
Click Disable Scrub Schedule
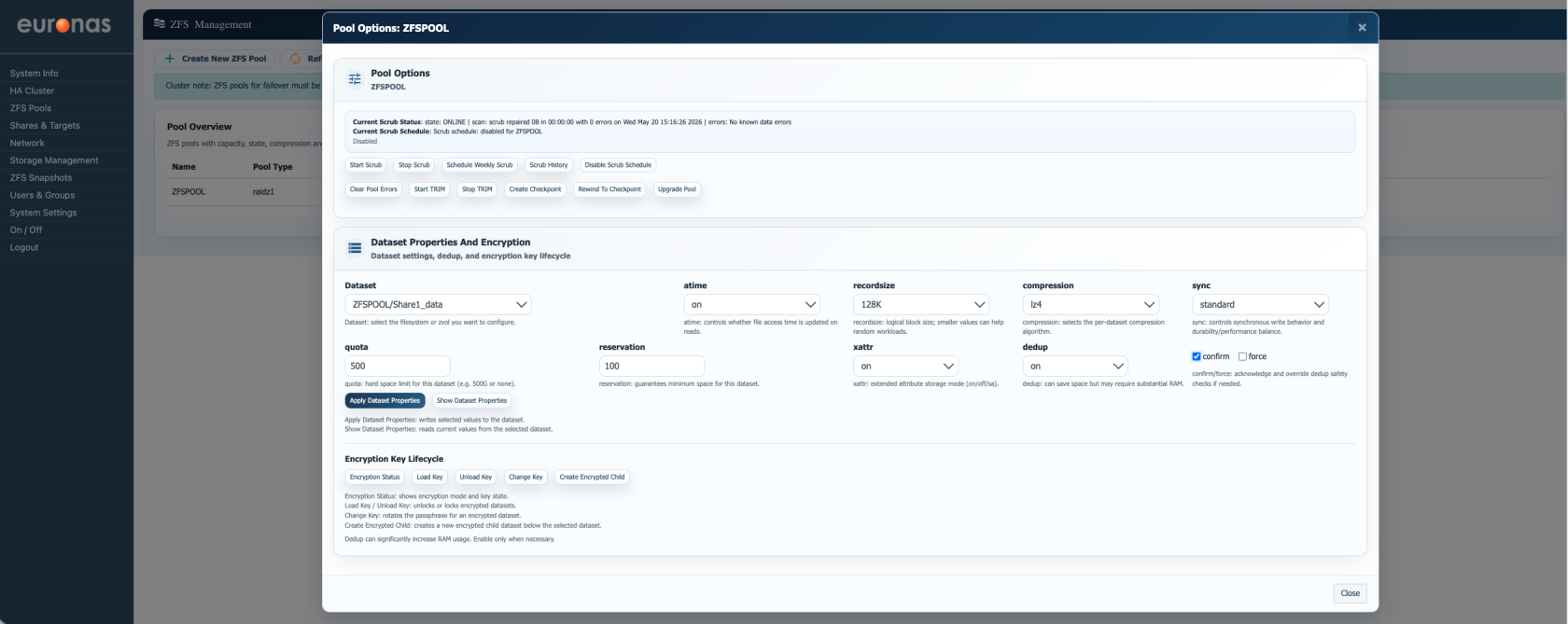click(x=618, y=165)
